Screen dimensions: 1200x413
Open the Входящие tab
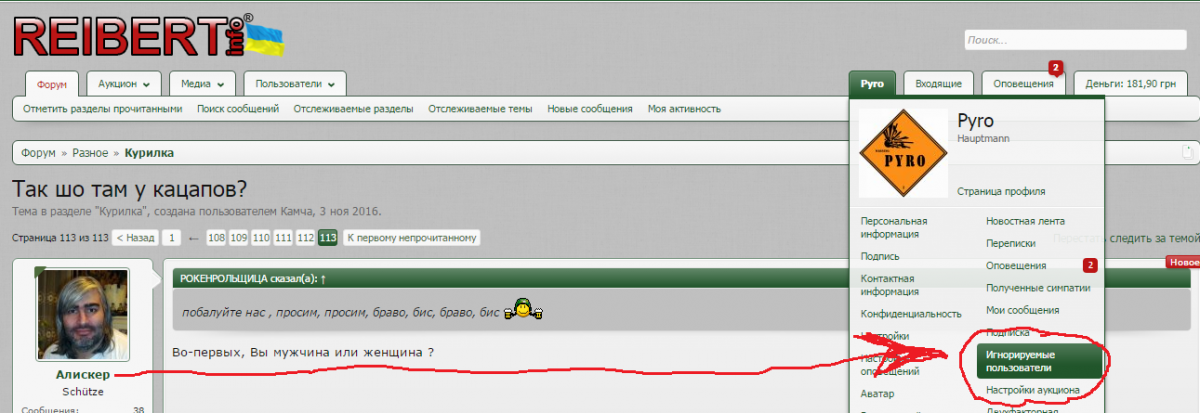[939, 85]
